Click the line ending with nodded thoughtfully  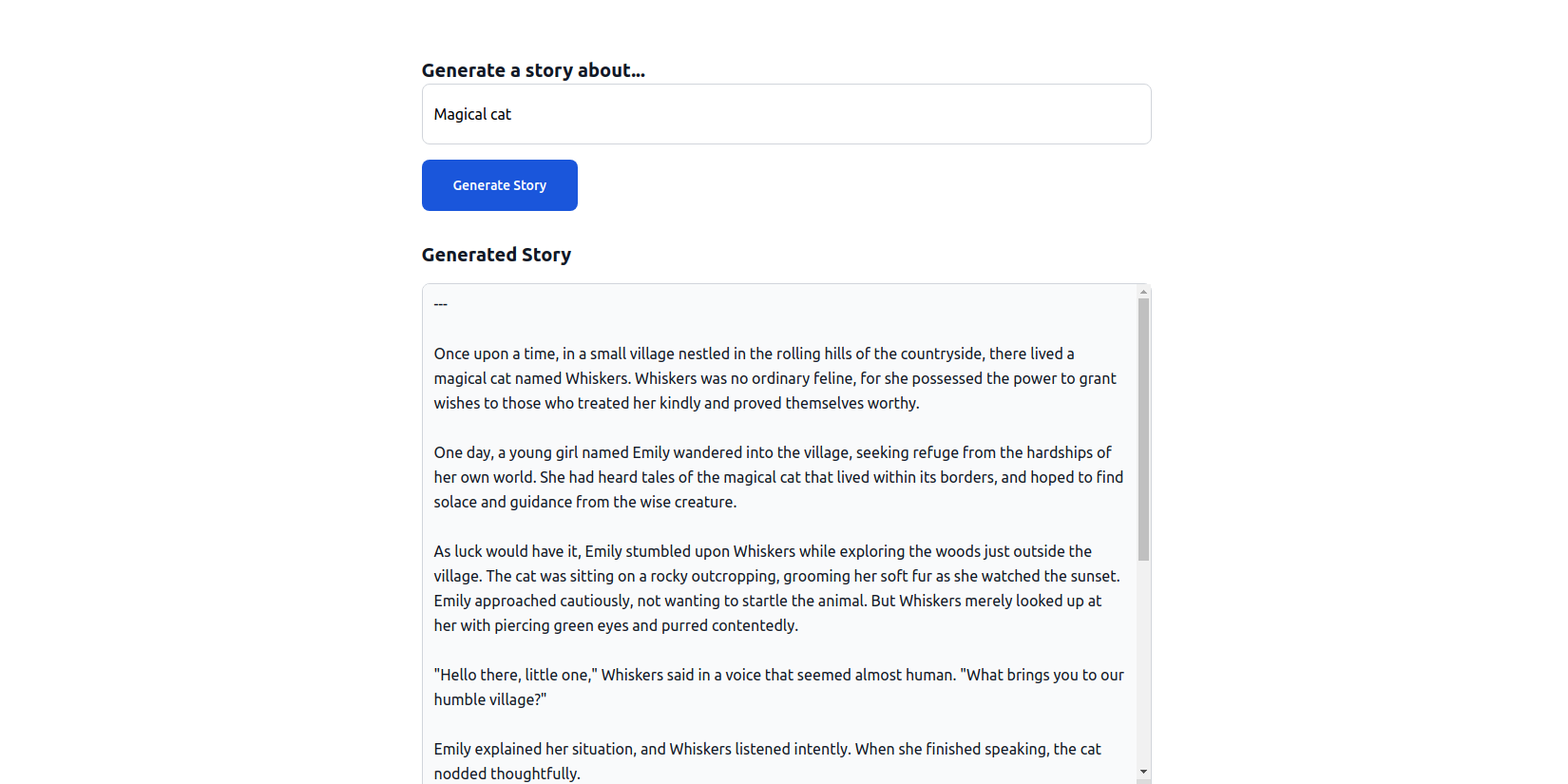507,773
